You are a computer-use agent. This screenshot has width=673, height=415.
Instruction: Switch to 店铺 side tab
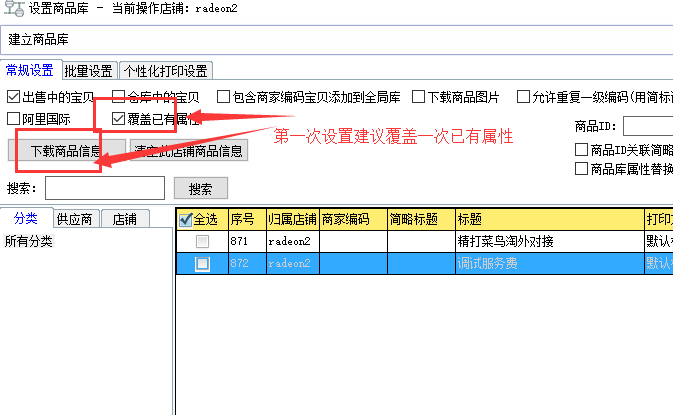click(x=125, y=219)
